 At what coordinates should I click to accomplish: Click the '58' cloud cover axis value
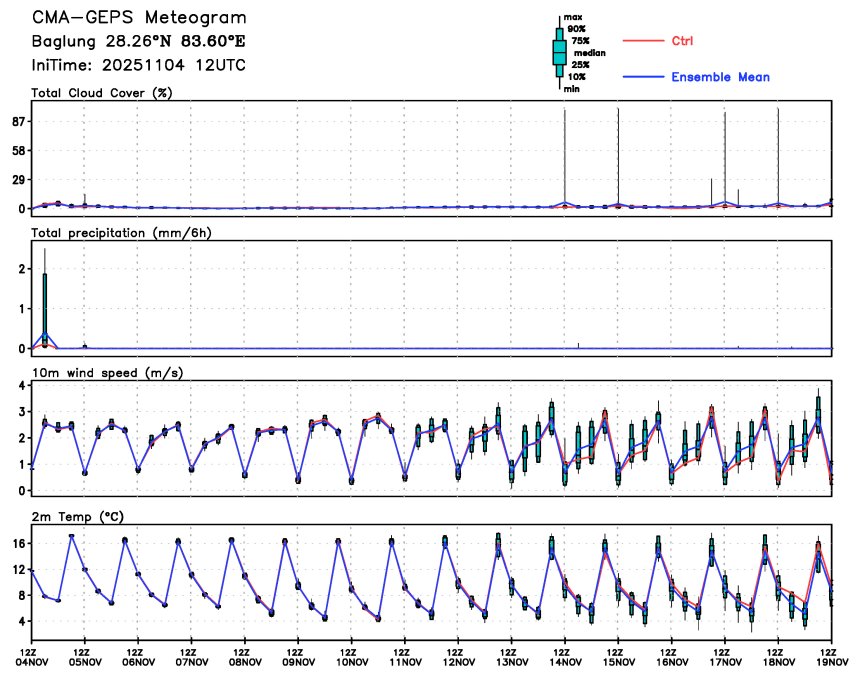(x=18, y=150)
